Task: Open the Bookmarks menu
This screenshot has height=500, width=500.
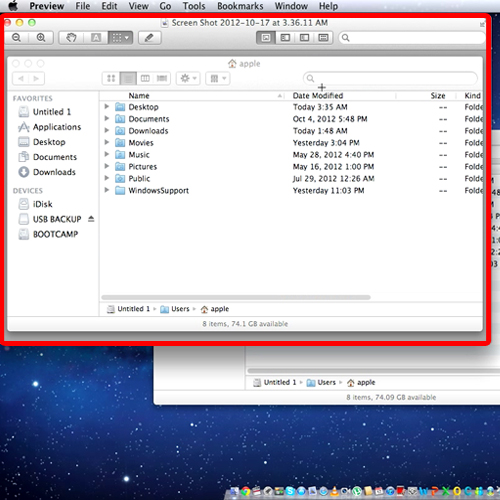Action: pyautogui.click(x=240, y=6)
